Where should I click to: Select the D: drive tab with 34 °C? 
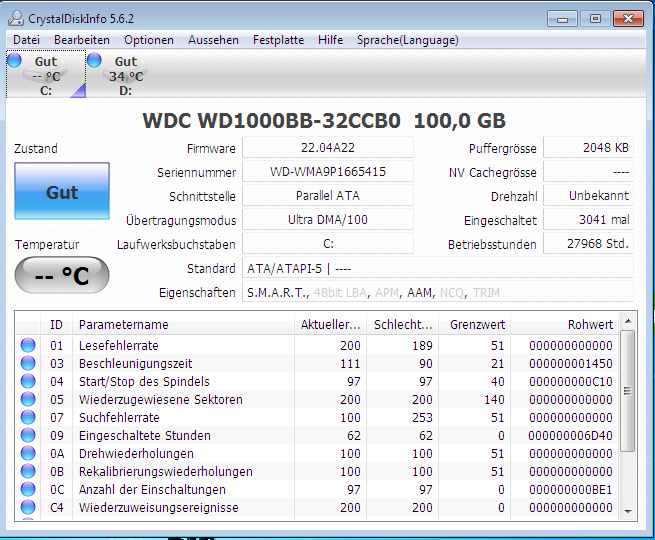pyautogui.click(x=125, y=74)
